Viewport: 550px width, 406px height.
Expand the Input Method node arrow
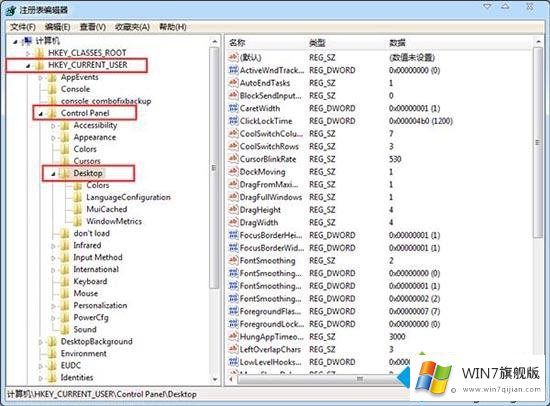[x=53, y=258]
